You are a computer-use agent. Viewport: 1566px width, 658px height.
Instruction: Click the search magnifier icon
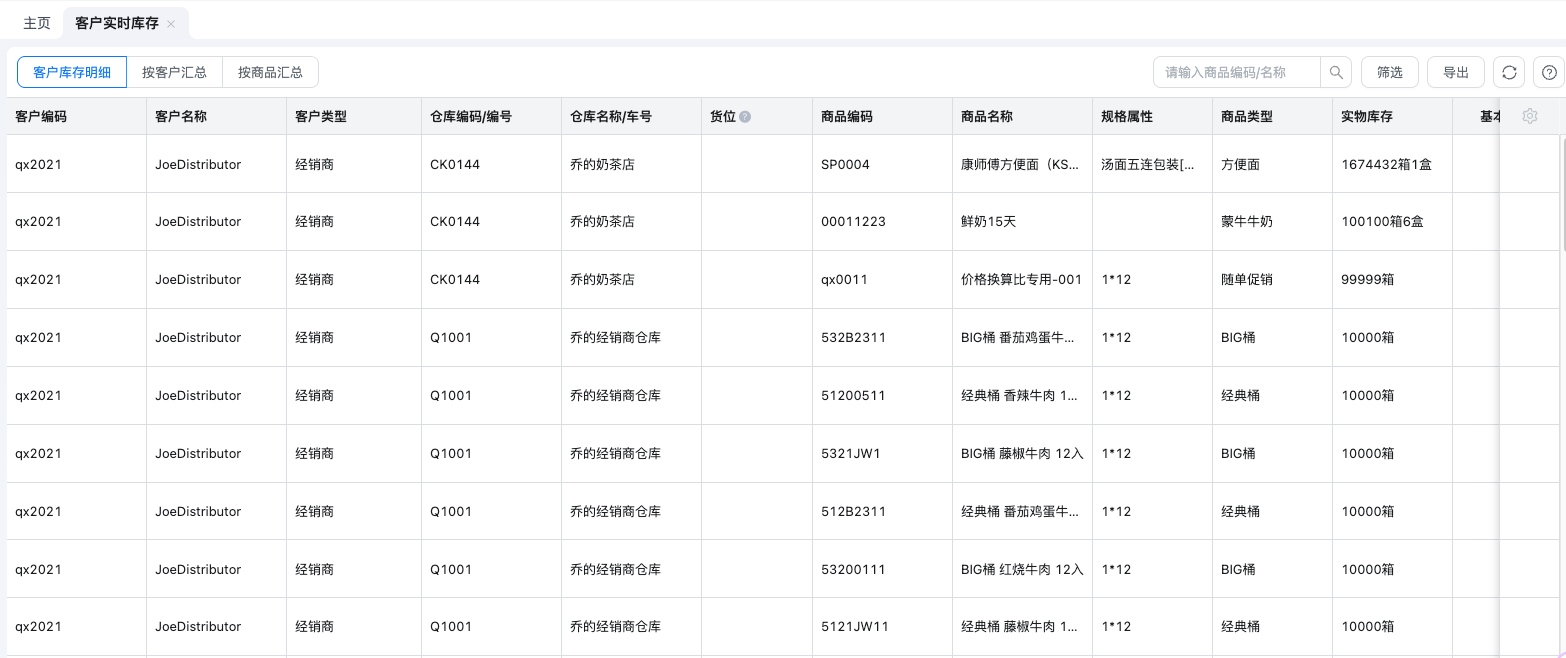coord(1336,72)
